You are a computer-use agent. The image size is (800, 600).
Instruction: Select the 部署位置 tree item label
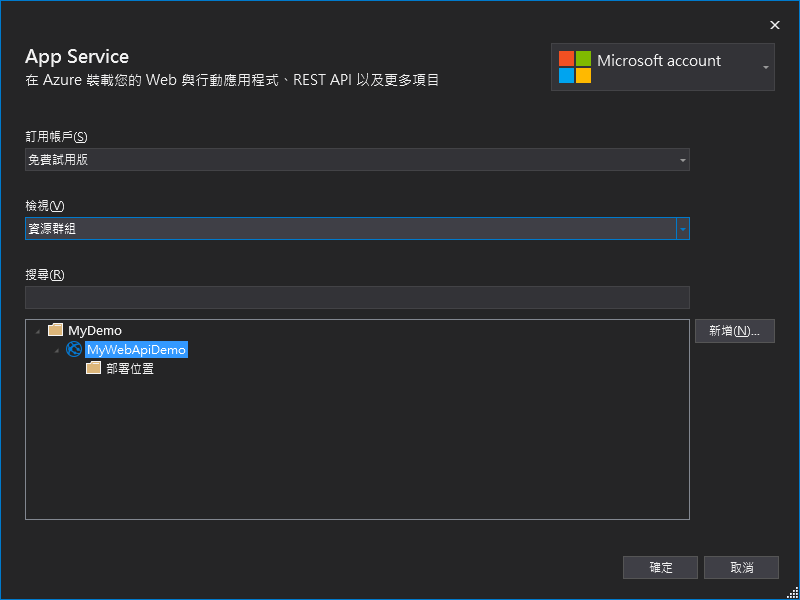(x=130, y=369)
